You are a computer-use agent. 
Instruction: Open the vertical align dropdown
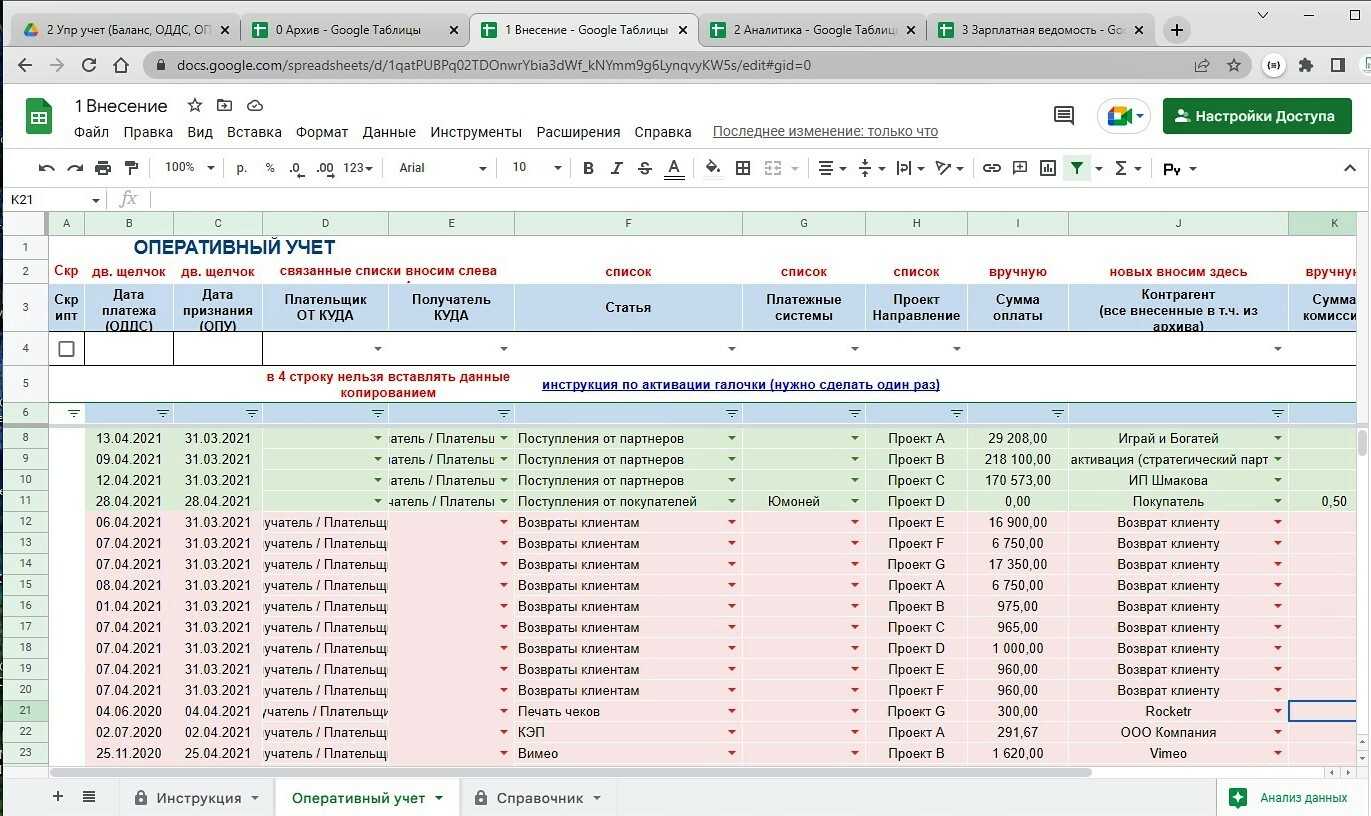[x=872, y=168]
